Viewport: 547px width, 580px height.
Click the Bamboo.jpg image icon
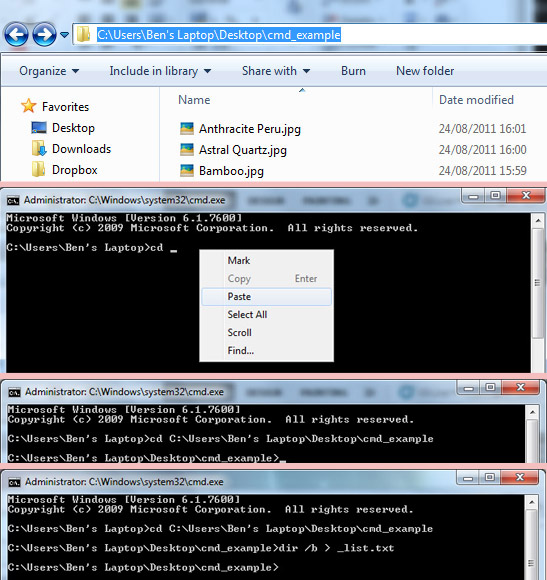[x=187, y=171]
